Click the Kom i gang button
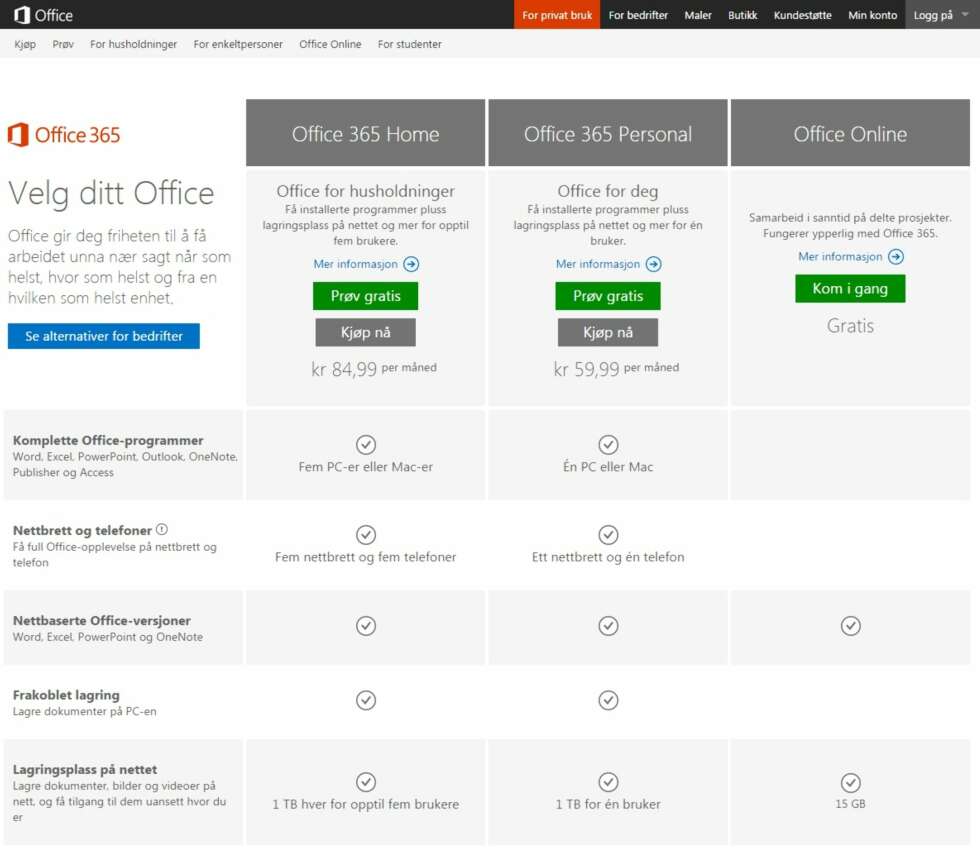The width and height of the screenshot is (980, 855). [x=850, y=289]
